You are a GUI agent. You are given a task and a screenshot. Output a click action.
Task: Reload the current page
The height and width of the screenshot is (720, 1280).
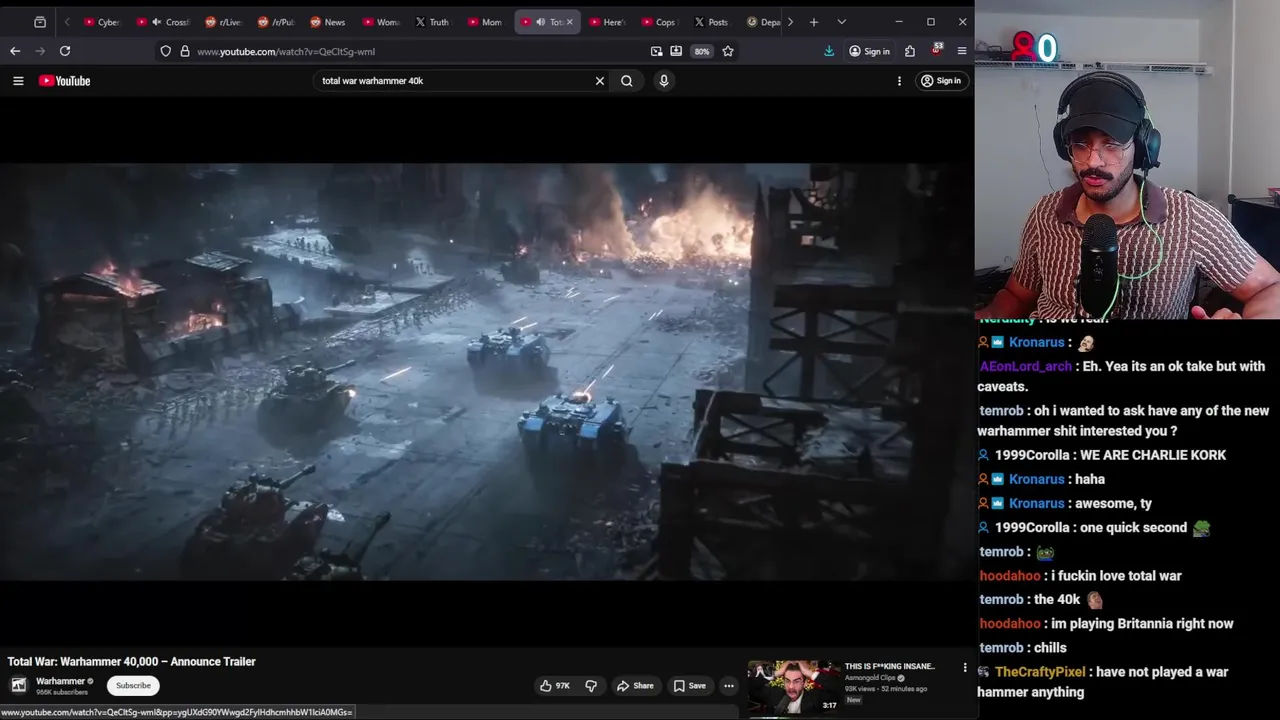65,51
